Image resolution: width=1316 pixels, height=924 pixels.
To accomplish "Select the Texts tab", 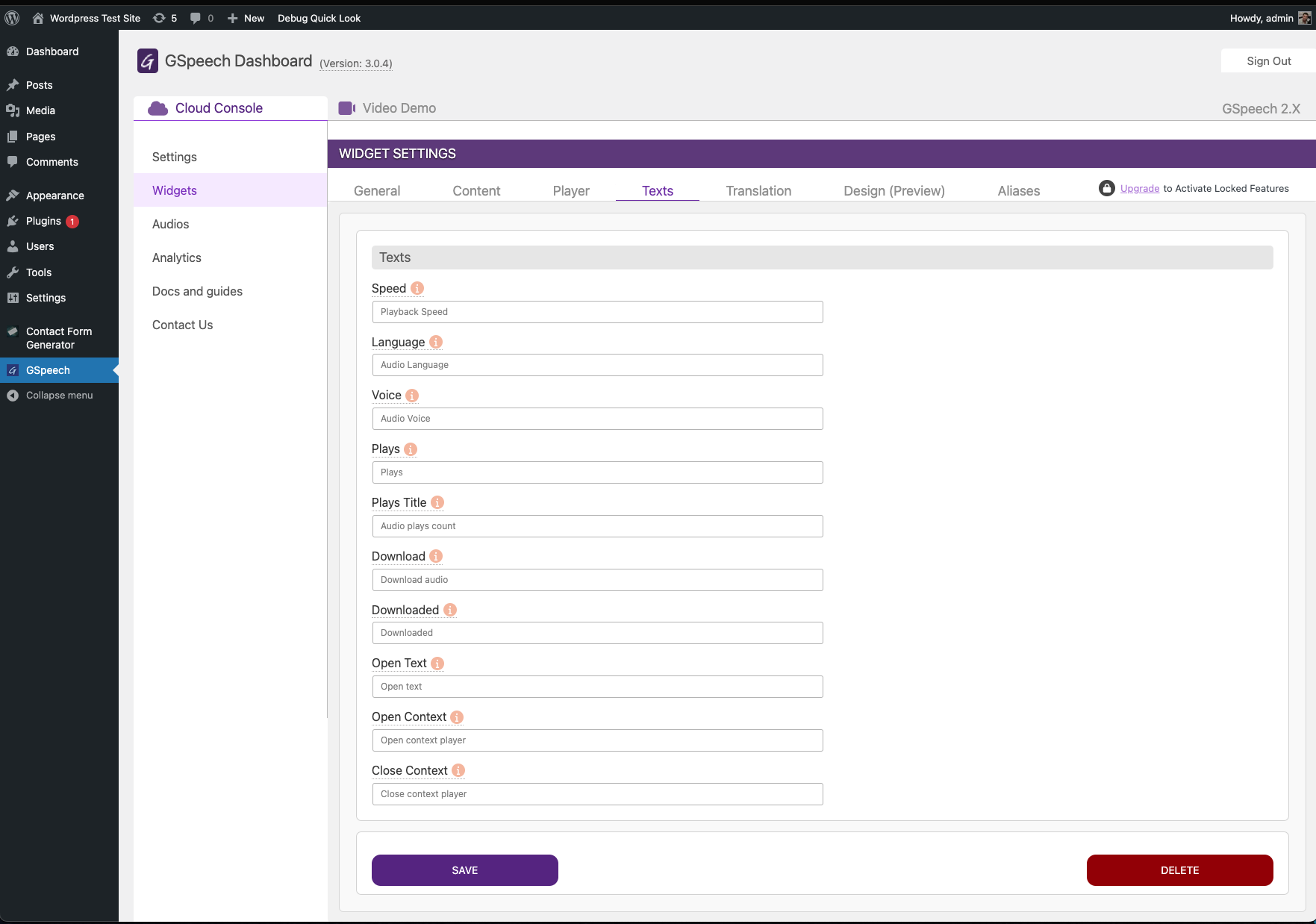I will click(x=658, y=191).
